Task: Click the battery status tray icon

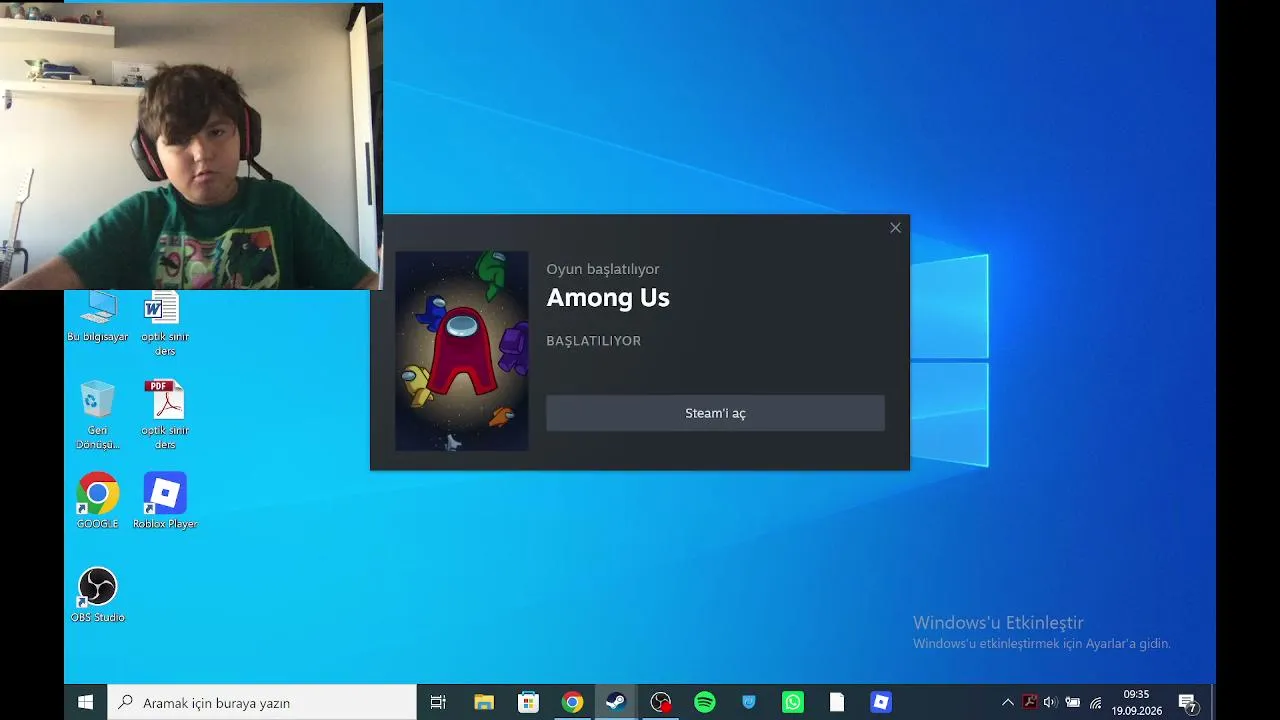Action: 1073,703
